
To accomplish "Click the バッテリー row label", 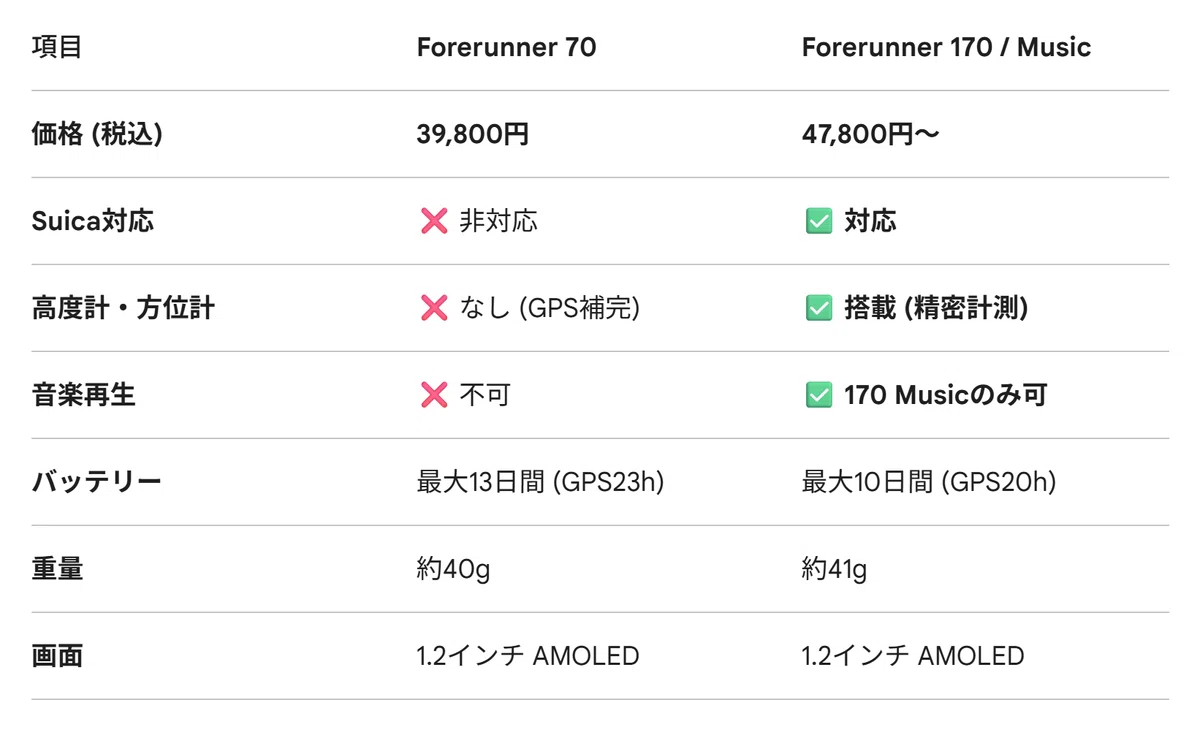I will [96, 482].
